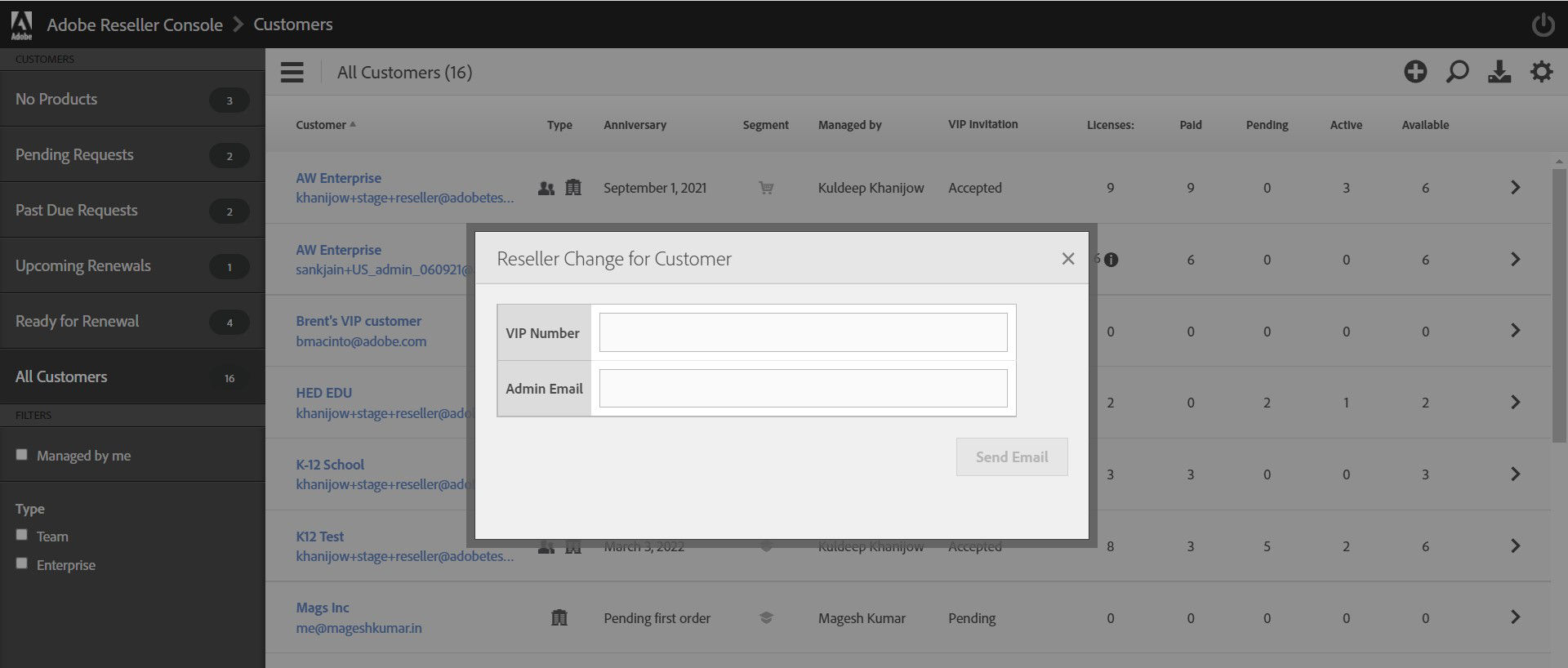
Task: Click Customers breadcrumb in header
Action: 293,24
